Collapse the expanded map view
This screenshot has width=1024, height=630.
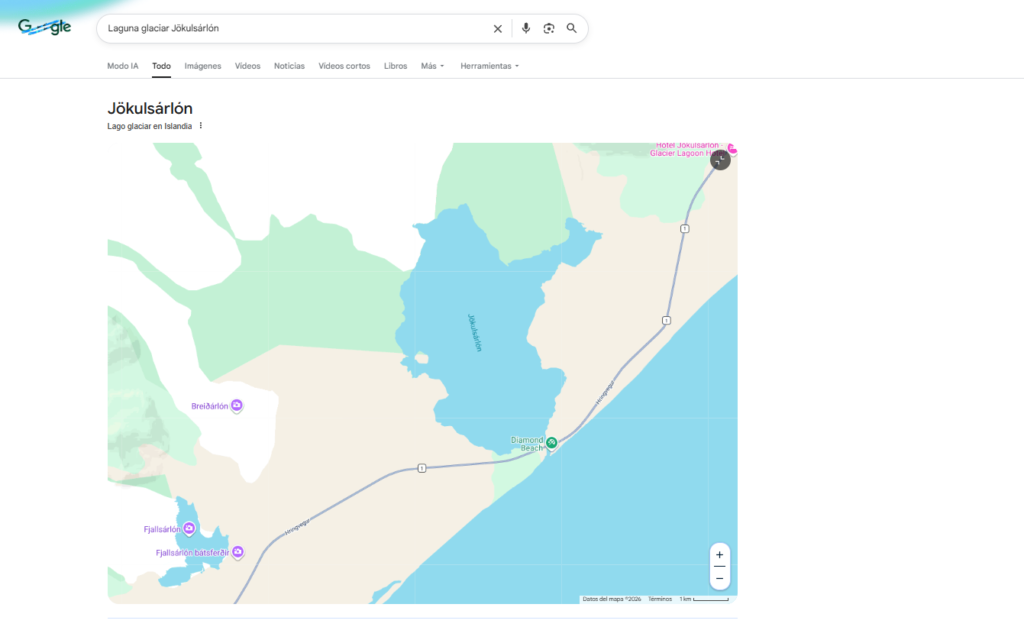pos(720,160)
